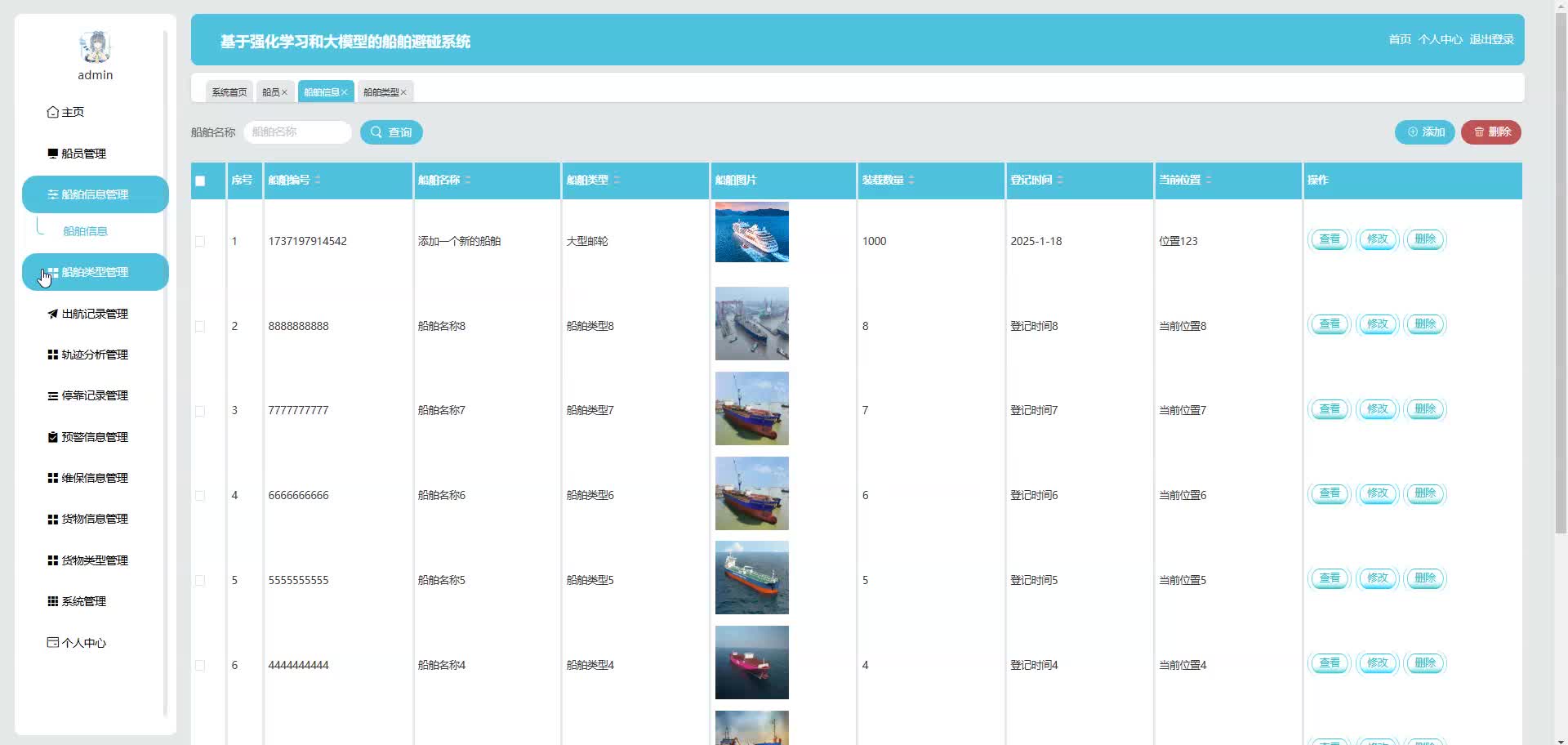Edit row 1 ship with 修改

tap(1378, 239)
